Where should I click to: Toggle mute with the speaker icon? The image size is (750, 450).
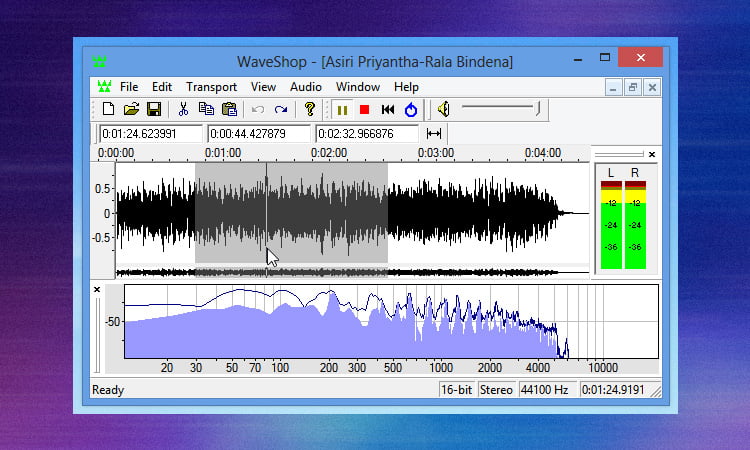click(x=443, y=109)
